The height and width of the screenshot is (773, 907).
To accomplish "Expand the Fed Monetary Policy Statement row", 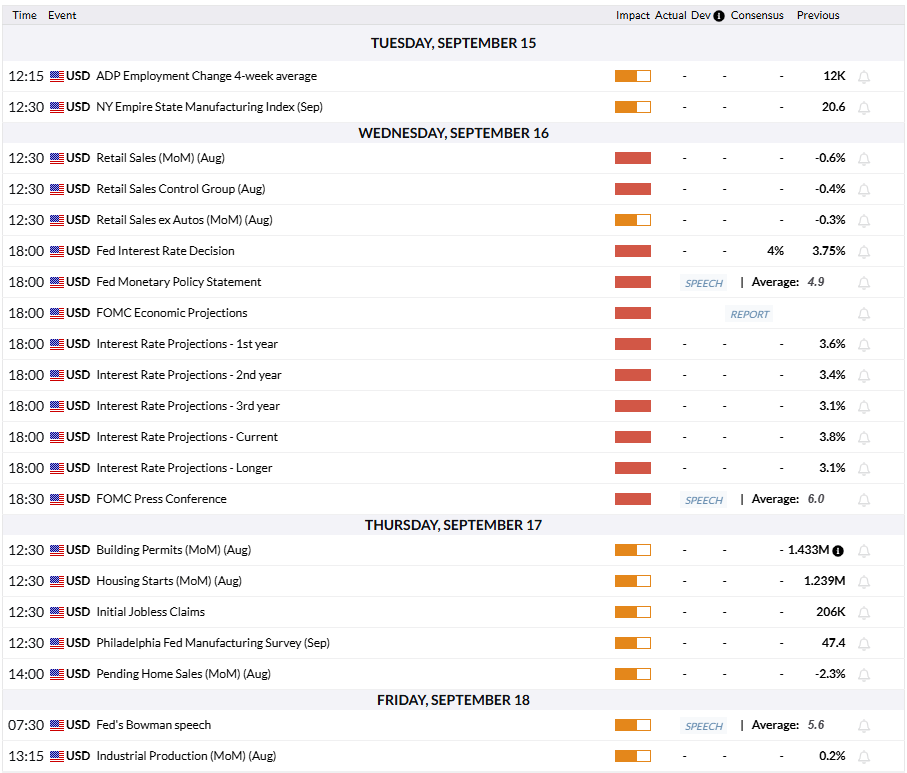I will (454, 282).
